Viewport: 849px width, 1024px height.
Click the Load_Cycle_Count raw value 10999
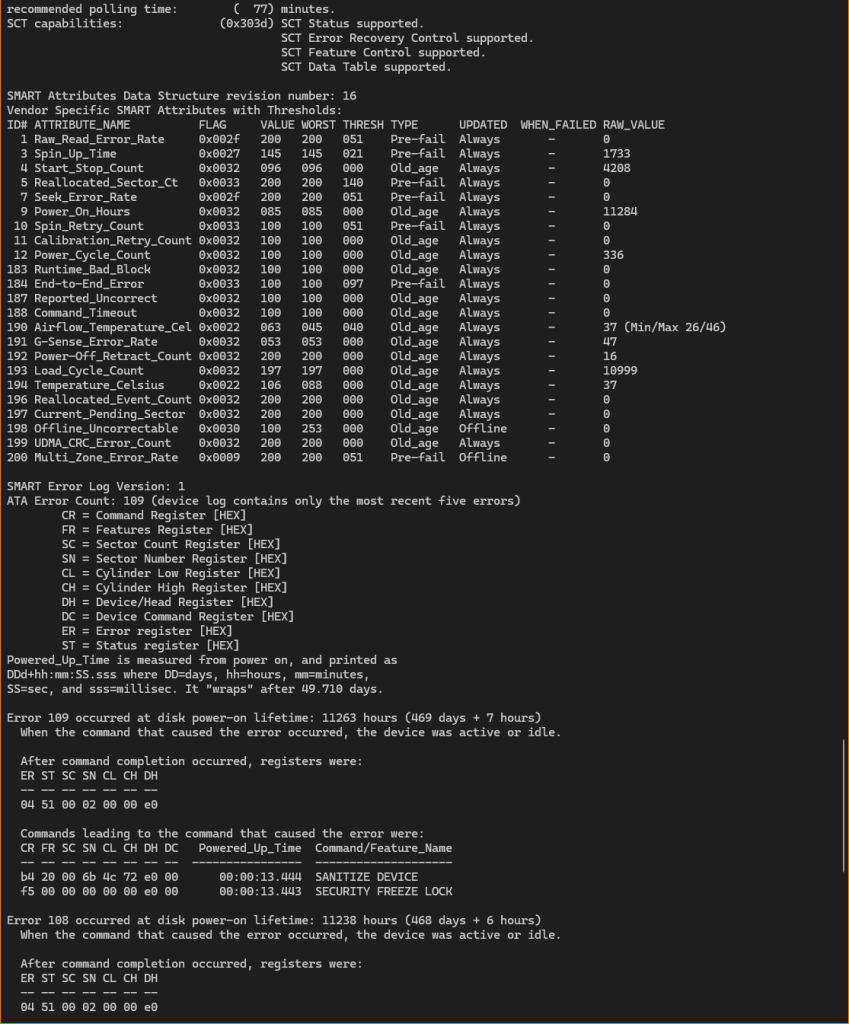[620, 371]
